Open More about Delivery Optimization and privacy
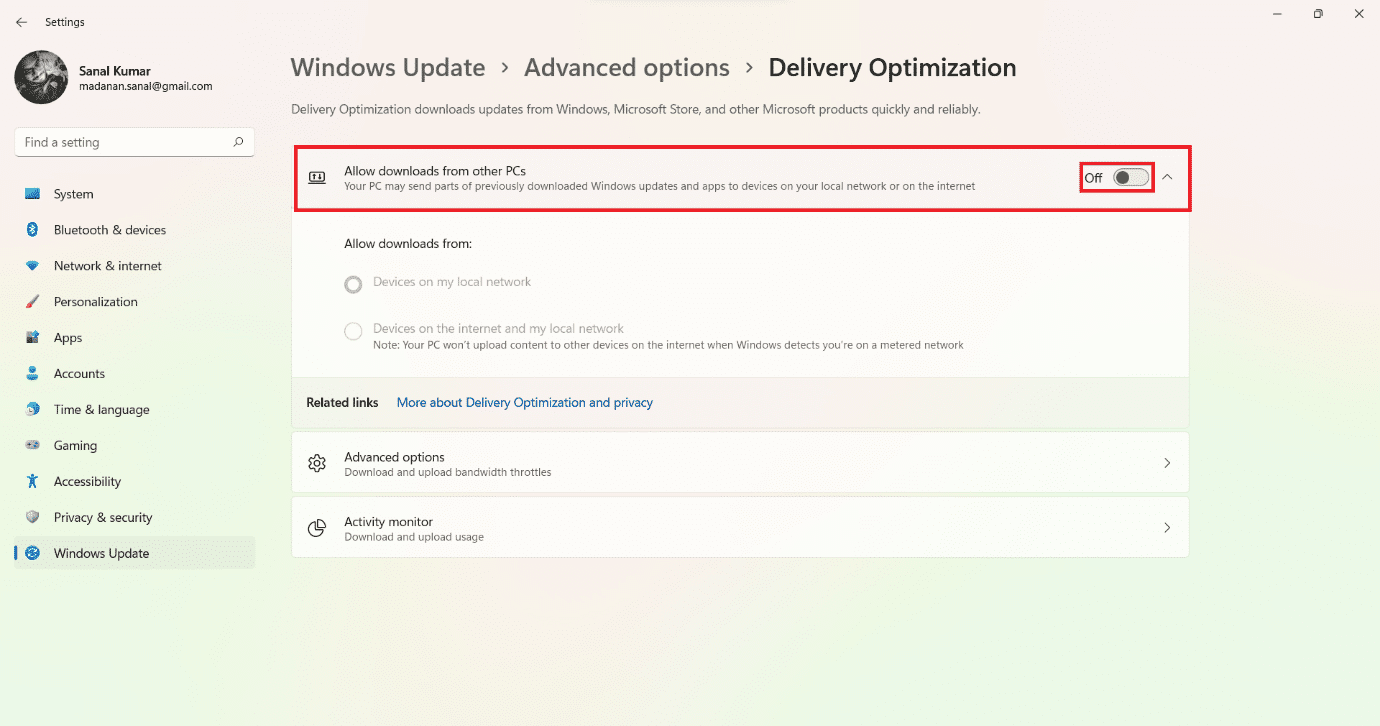1380x726 pixels. tap(524, 402)
